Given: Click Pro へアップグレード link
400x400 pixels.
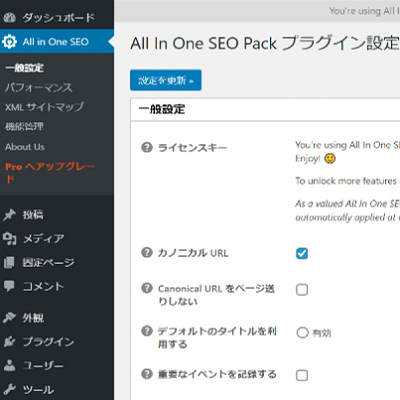Looking at the screenshot, I should 50,173.
